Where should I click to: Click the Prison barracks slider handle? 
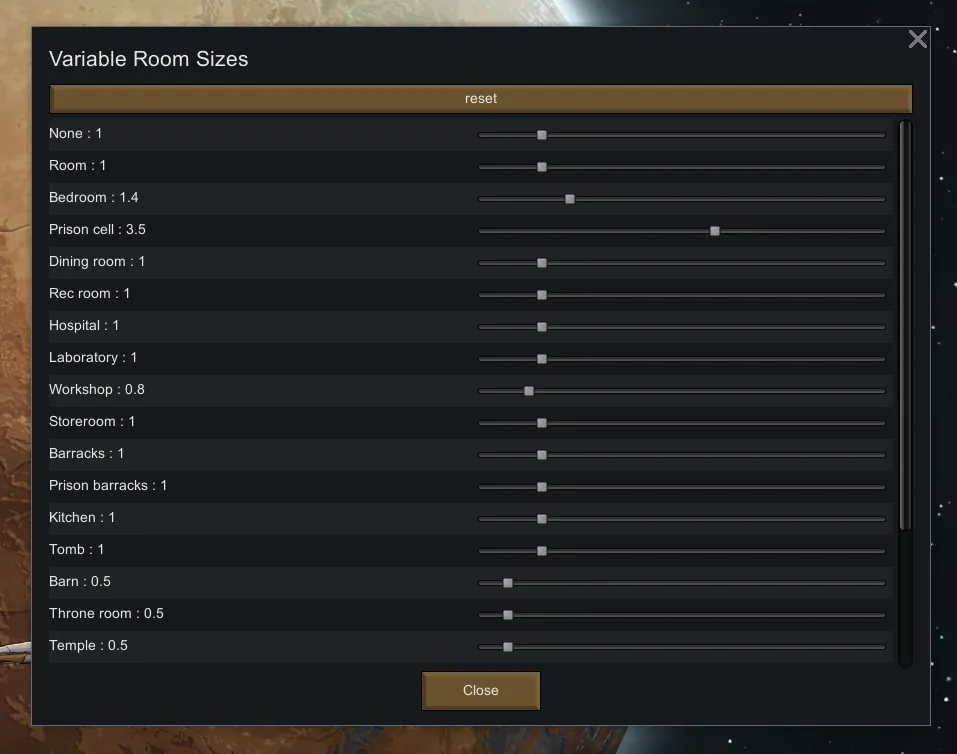[x=542, y=487]
